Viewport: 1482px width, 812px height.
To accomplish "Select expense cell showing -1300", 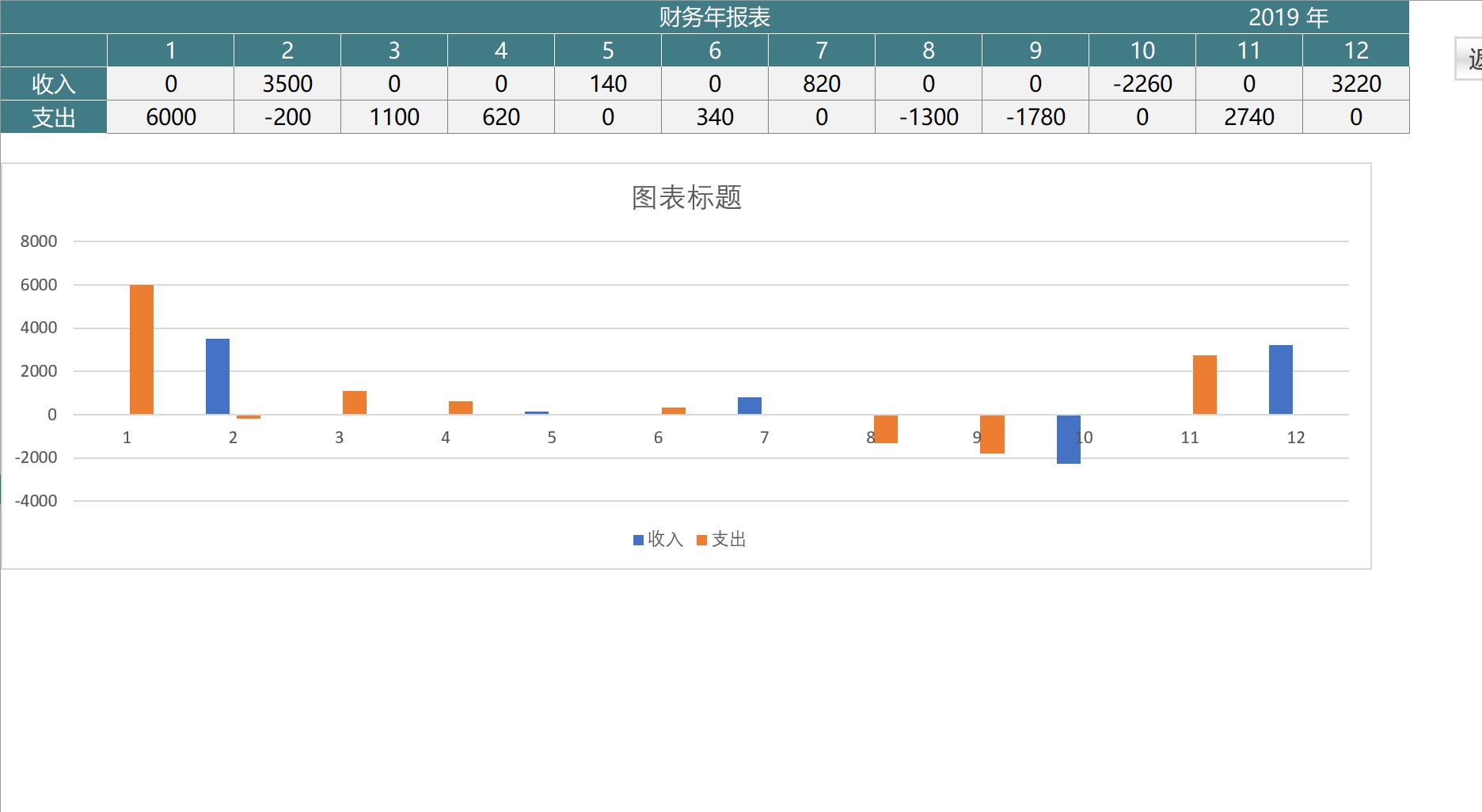I will pyautogui.click(x=929, y=117).
